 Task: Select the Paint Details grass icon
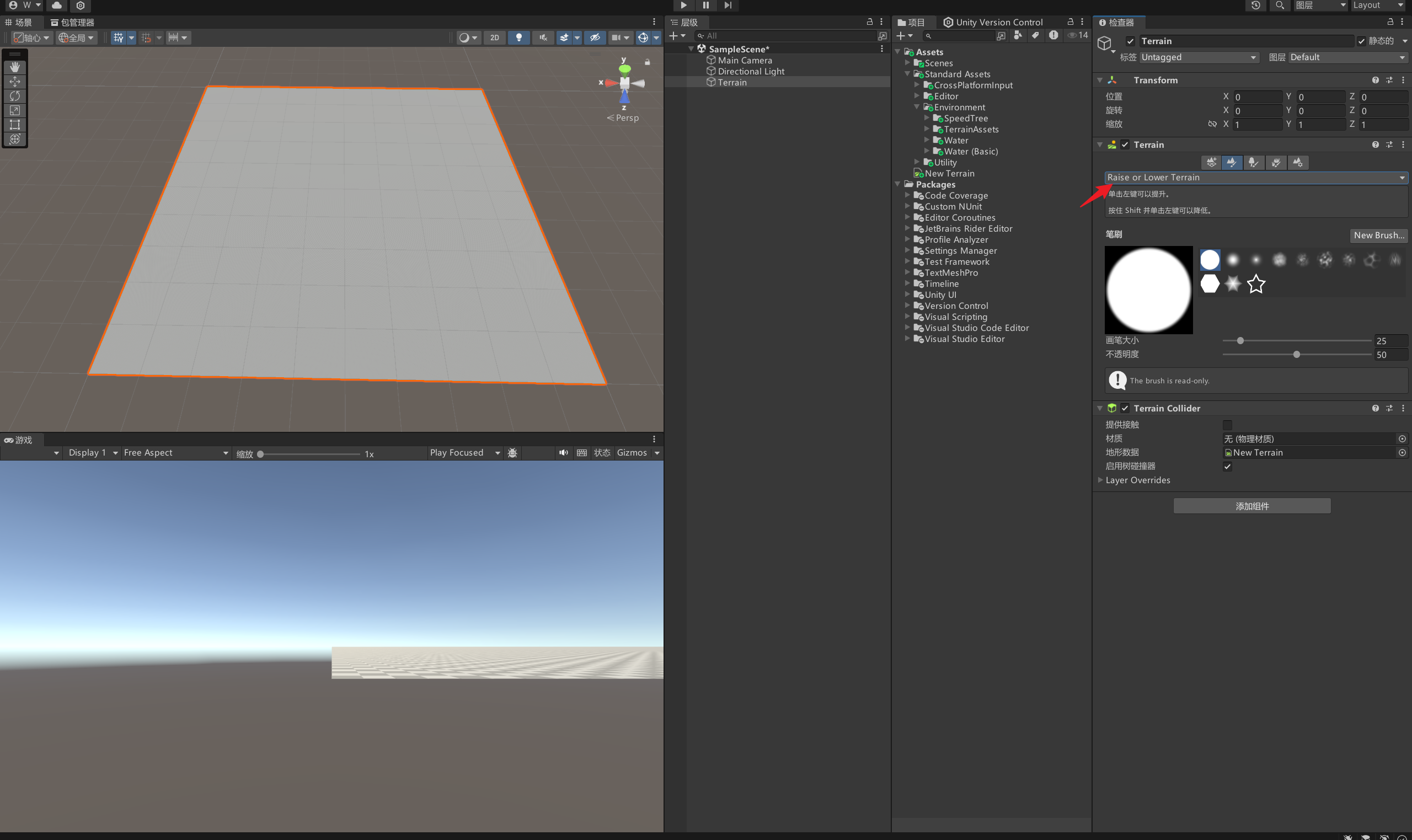pos(1276,163)
